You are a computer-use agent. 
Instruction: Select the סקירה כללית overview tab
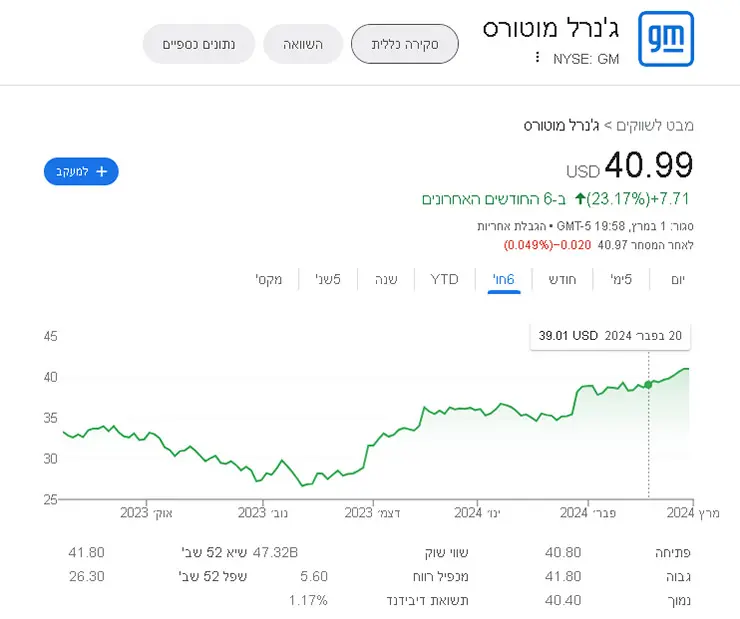tap(404, 44)
